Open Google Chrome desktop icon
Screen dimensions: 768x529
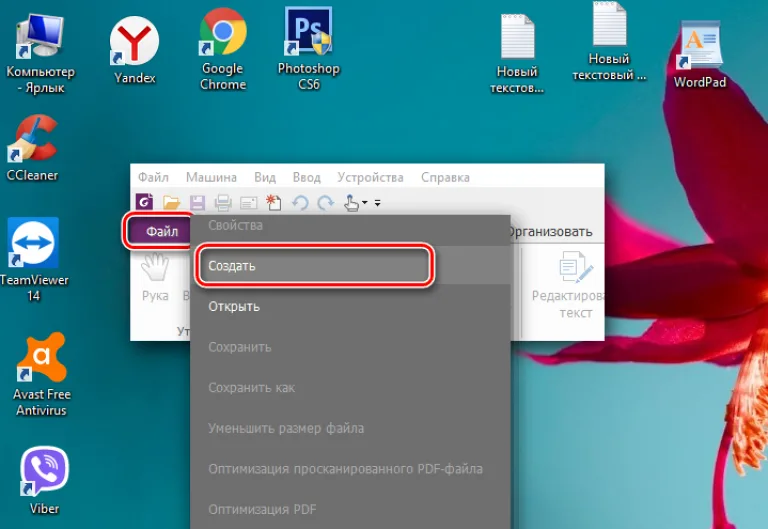(223, 49)
